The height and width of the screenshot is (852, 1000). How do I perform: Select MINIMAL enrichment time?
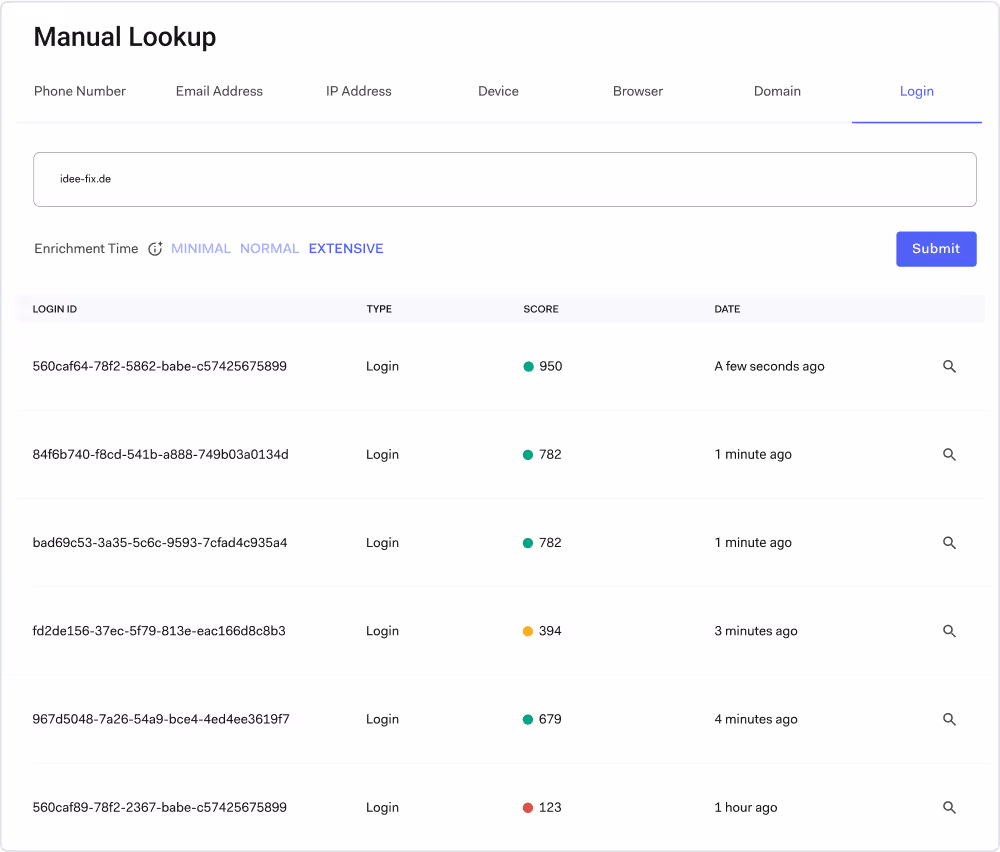coord(200,248)
